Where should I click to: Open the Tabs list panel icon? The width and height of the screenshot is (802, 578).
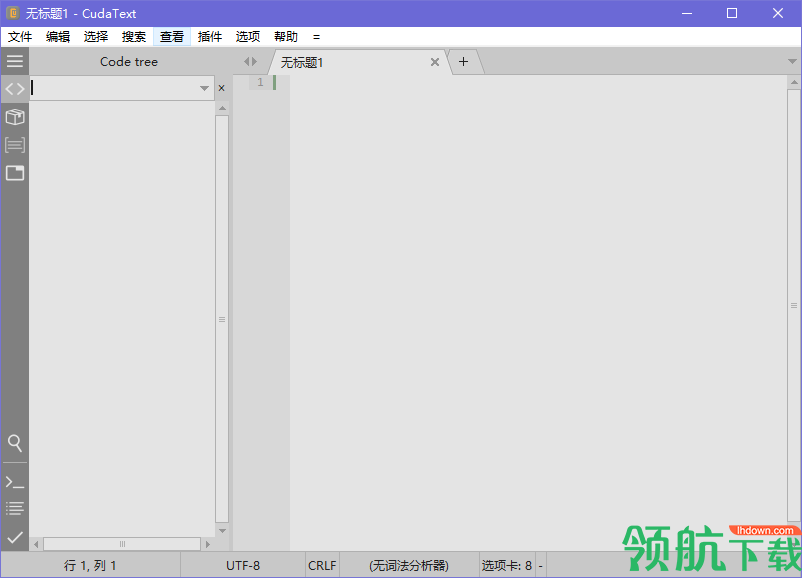coord(15,173)
